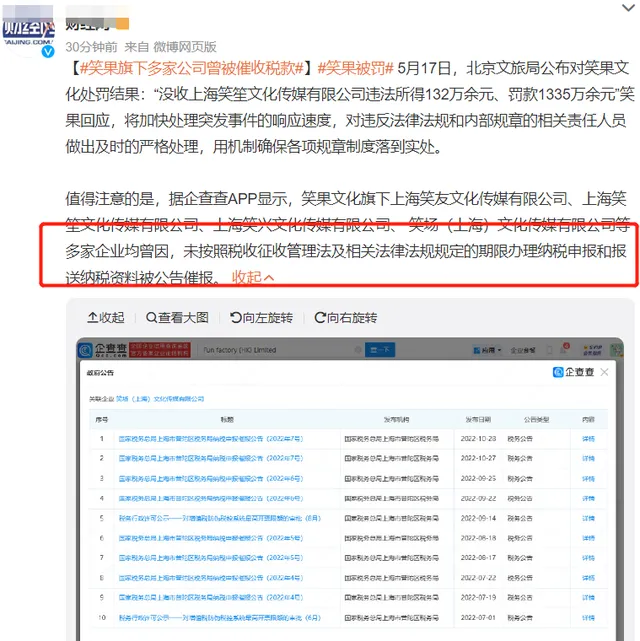Click the up-arrow icon beside image 收起
The width and height of the screenshot is (640, 641).
92,318
